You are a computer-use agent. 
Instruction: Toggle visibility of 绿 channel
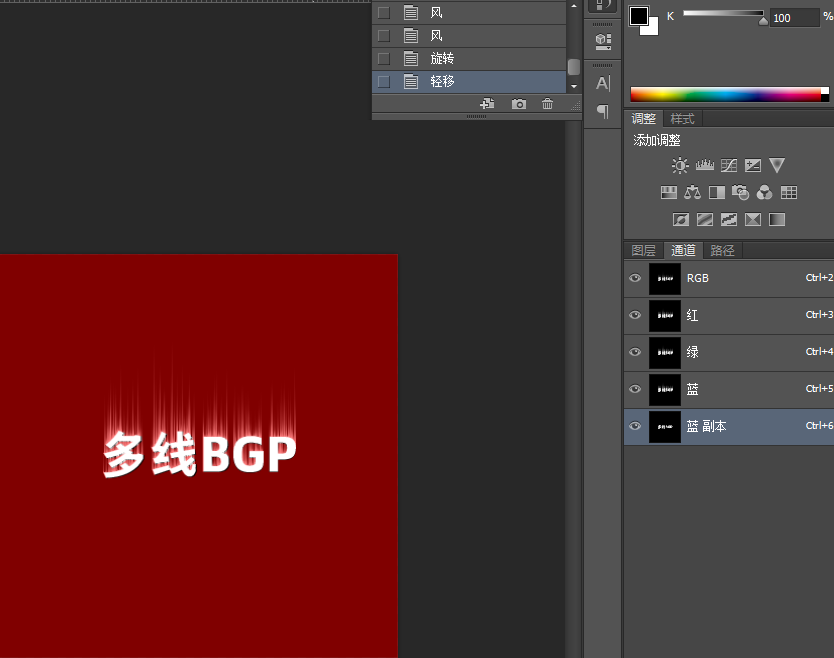[x=635, y=352]
